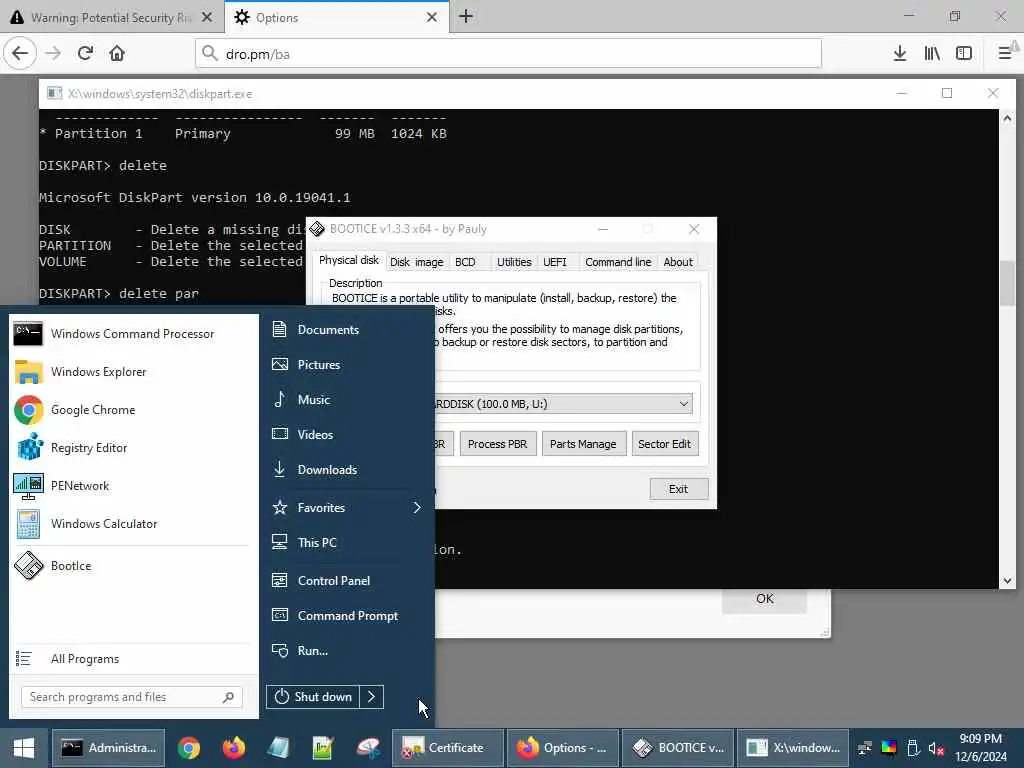Image resolution: width=1024 pixels, height=768 pixels.
Task: Click Process PBR button
Action: point(498,444)
